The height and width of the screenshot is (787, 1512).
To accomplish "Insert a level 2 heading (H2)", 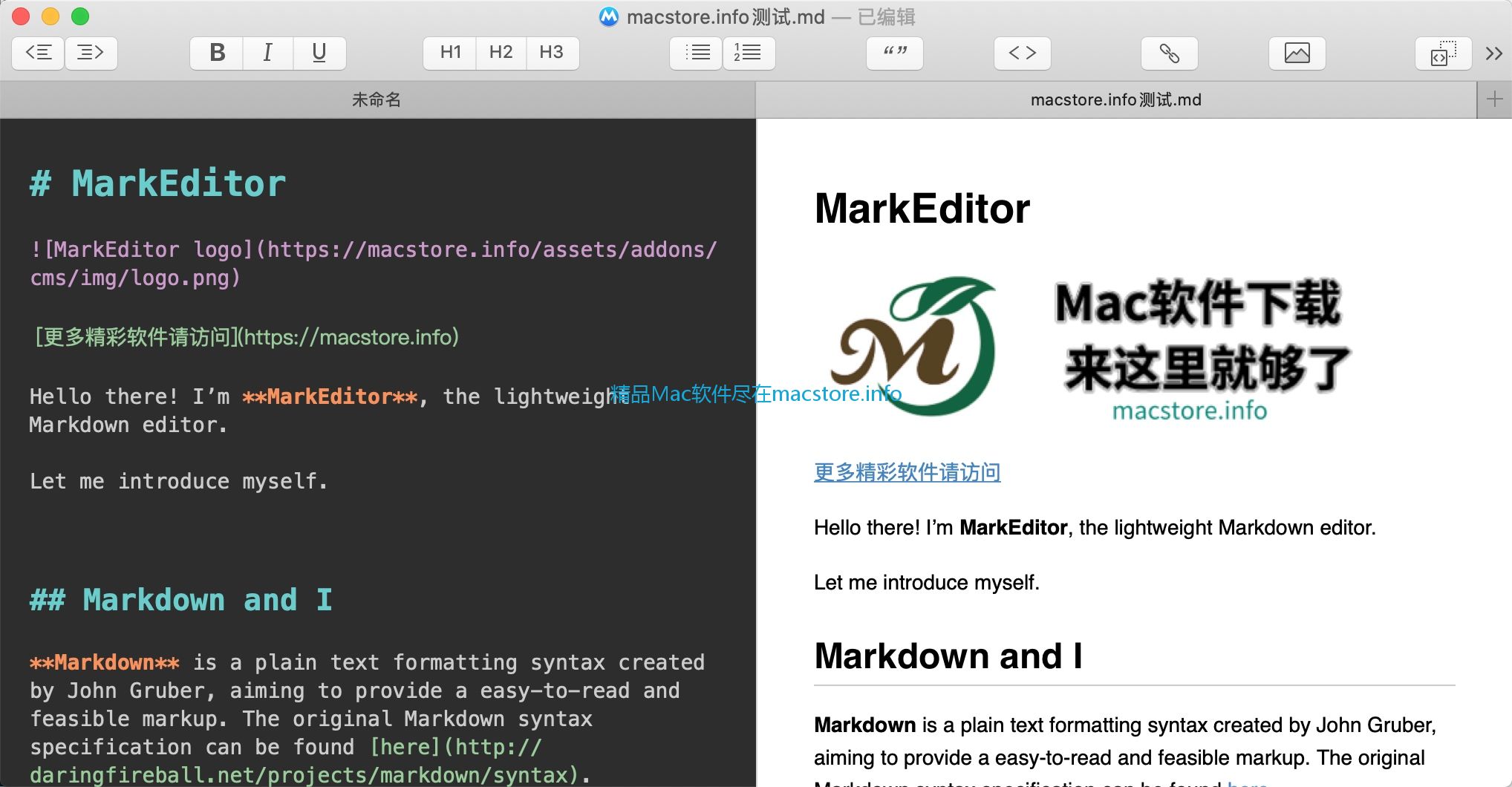I will [x=501, y=53].
